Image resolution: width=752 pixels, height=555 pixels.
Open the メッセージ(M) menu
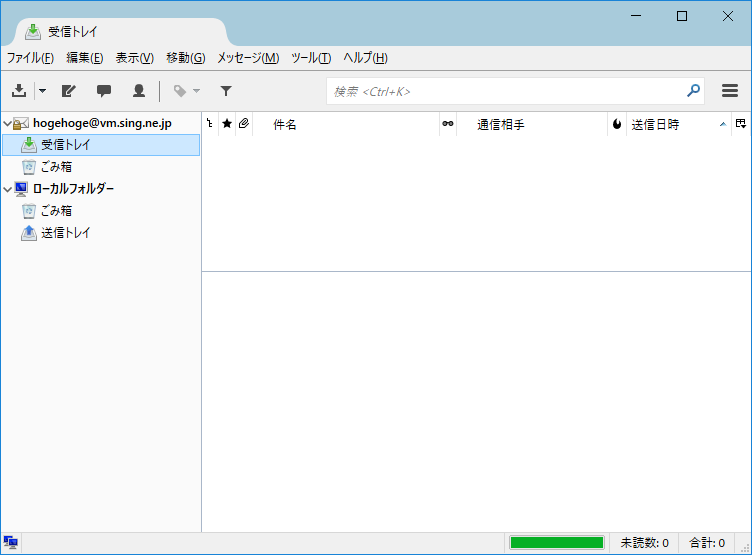[248, 58]
